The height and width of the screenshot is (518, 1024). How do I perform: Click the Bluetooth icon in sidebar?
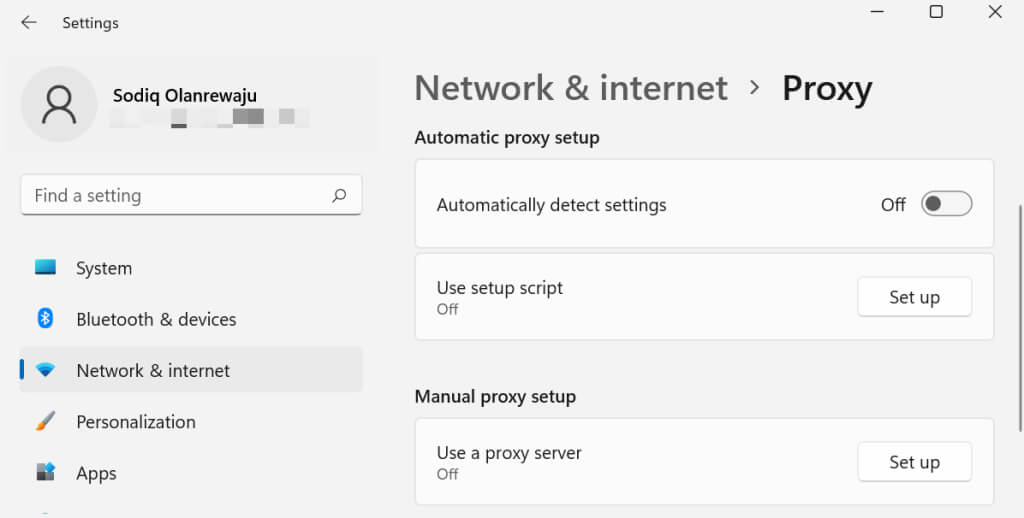coord(45,319)
